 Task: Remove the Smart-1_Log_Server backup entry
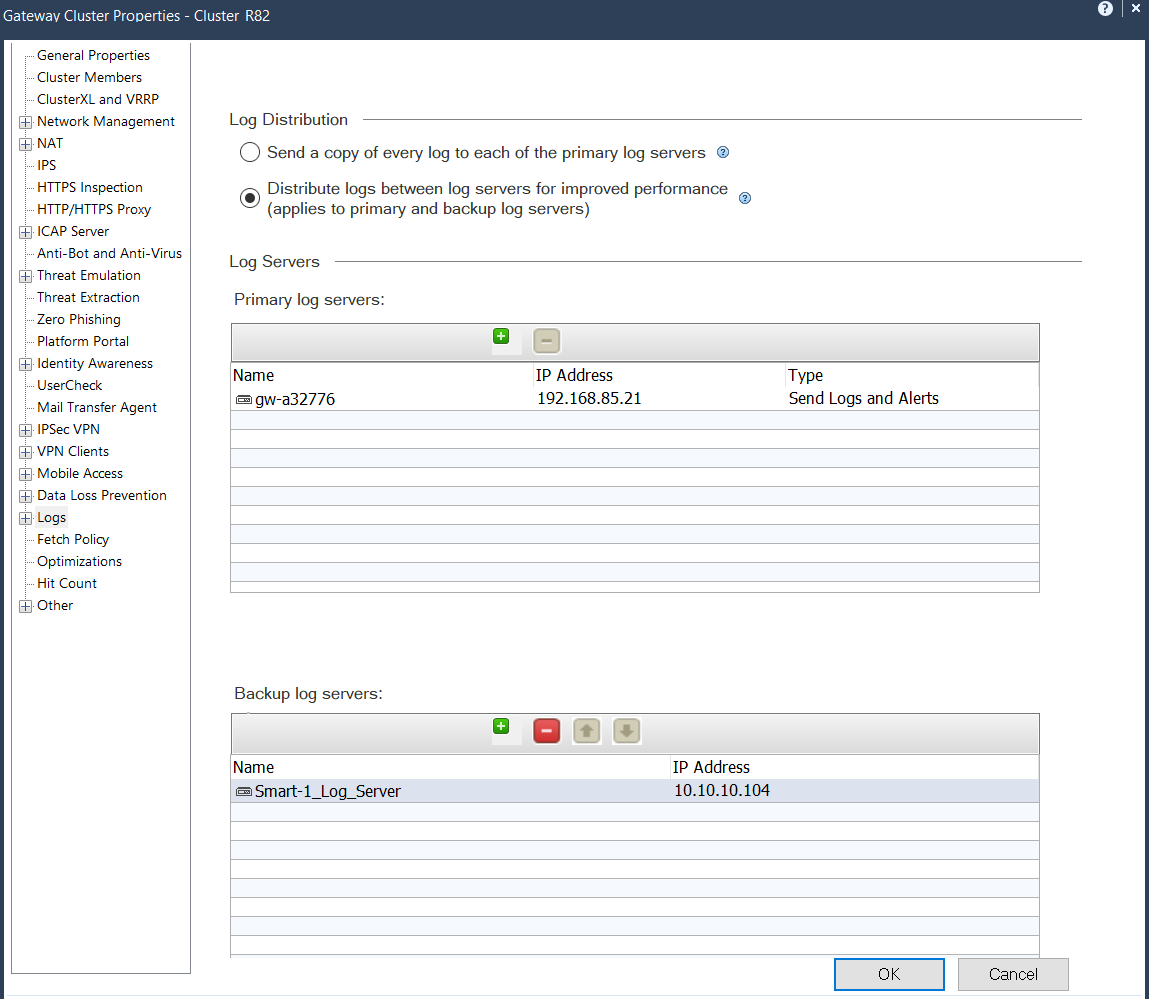point(546,731)
